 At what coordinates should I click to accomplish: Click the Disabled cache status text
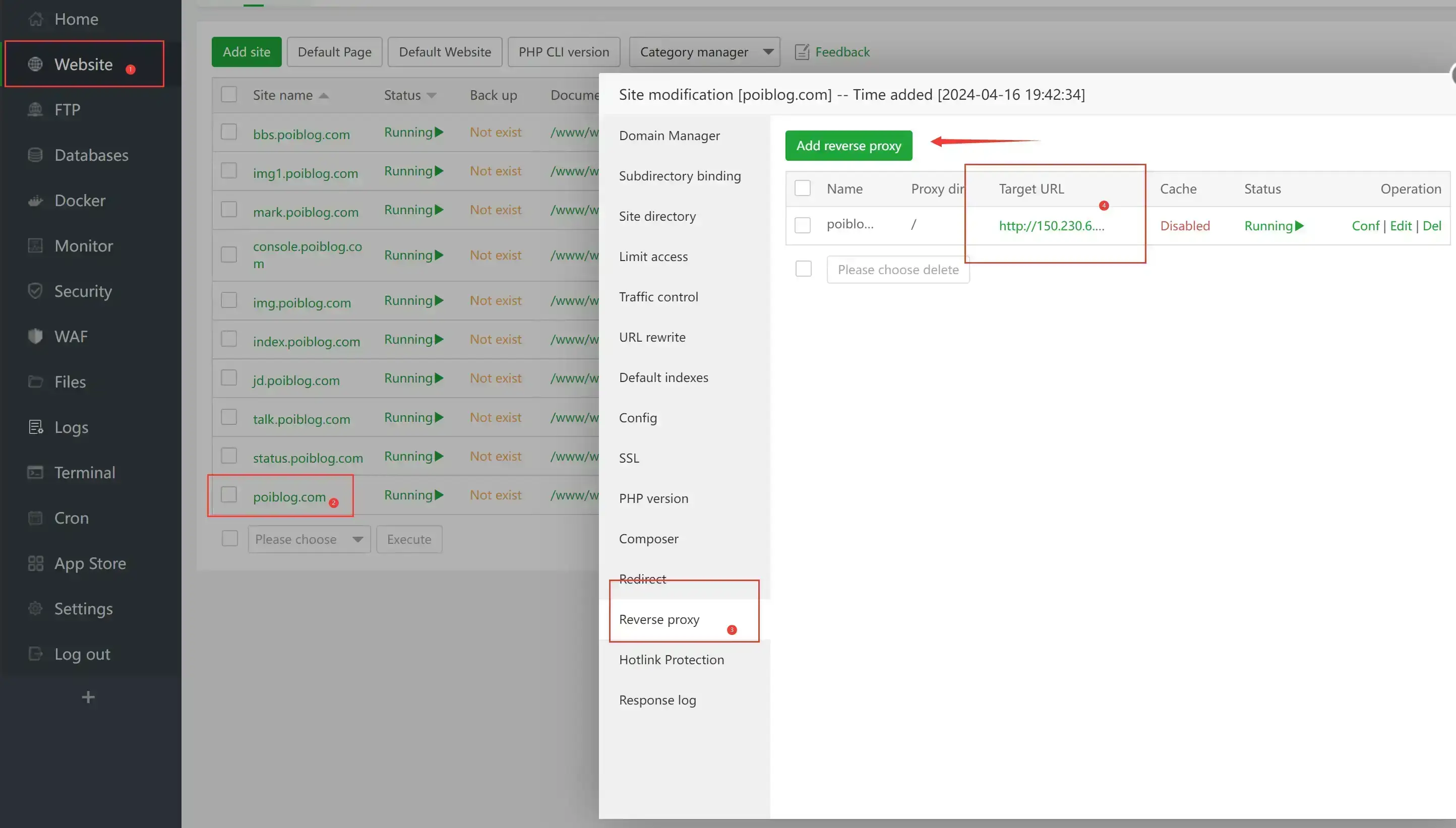click(1185, 226)
